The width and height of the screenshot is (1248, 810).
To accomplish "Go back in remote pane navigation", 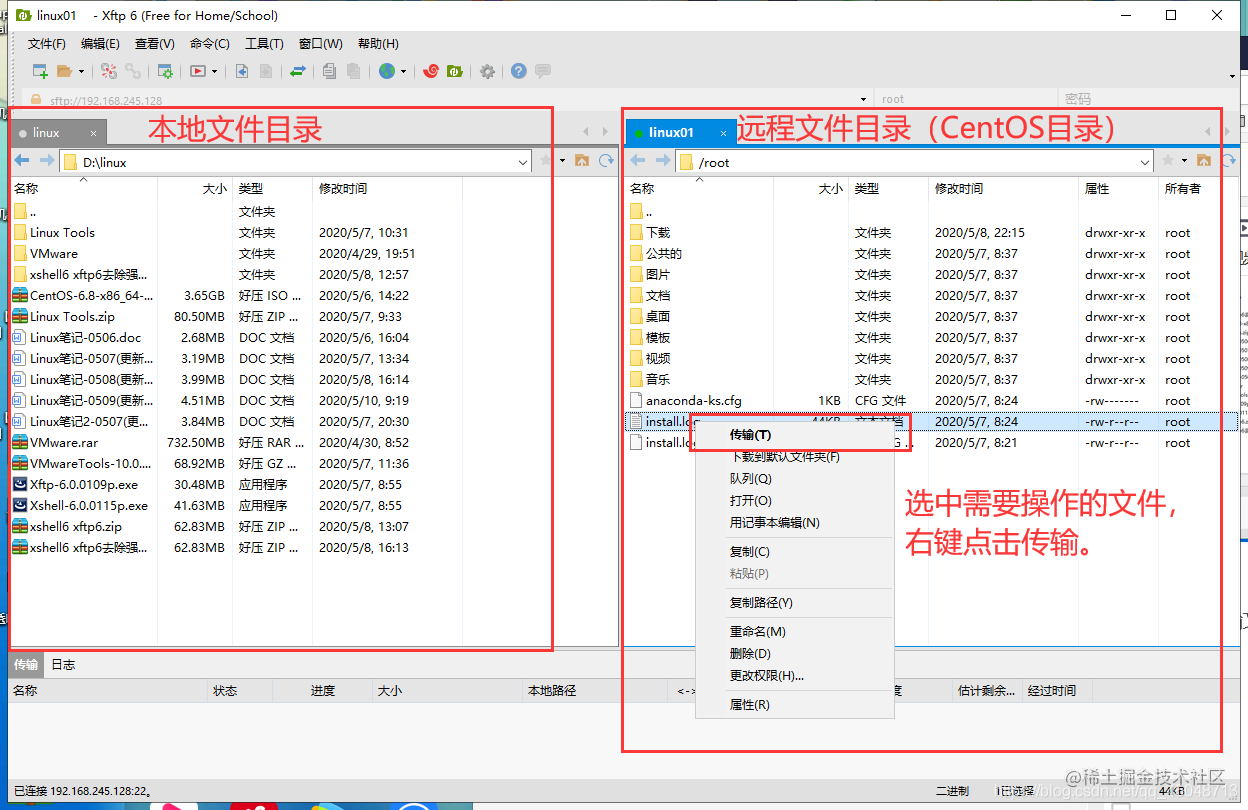I will pos(638,161).
